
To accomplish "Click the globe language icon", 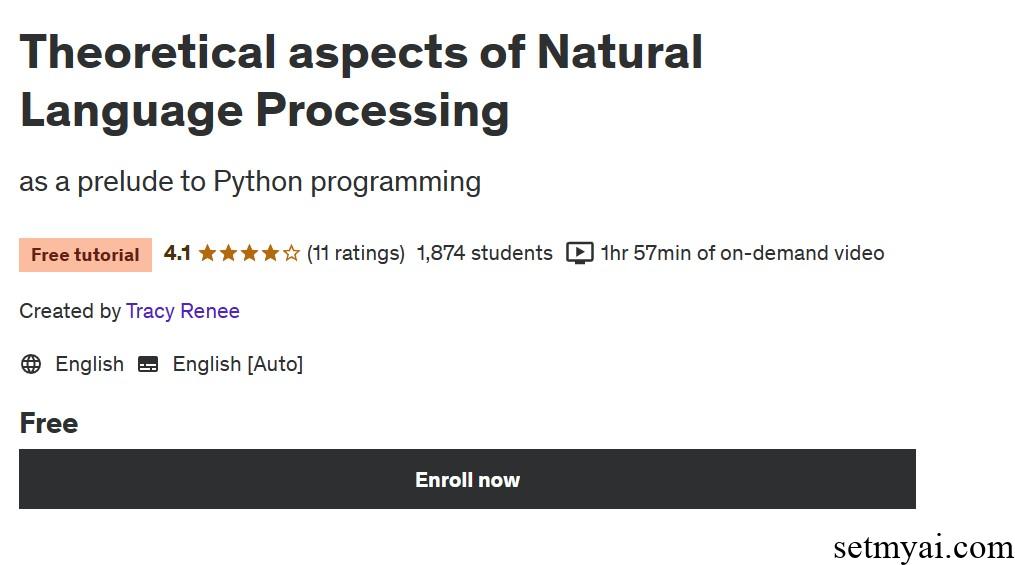I will 31,364.
